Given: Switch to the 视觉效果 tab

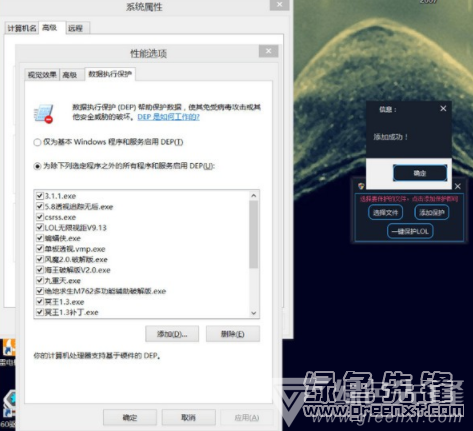Looking at the screenshot, I should point(42,75).
